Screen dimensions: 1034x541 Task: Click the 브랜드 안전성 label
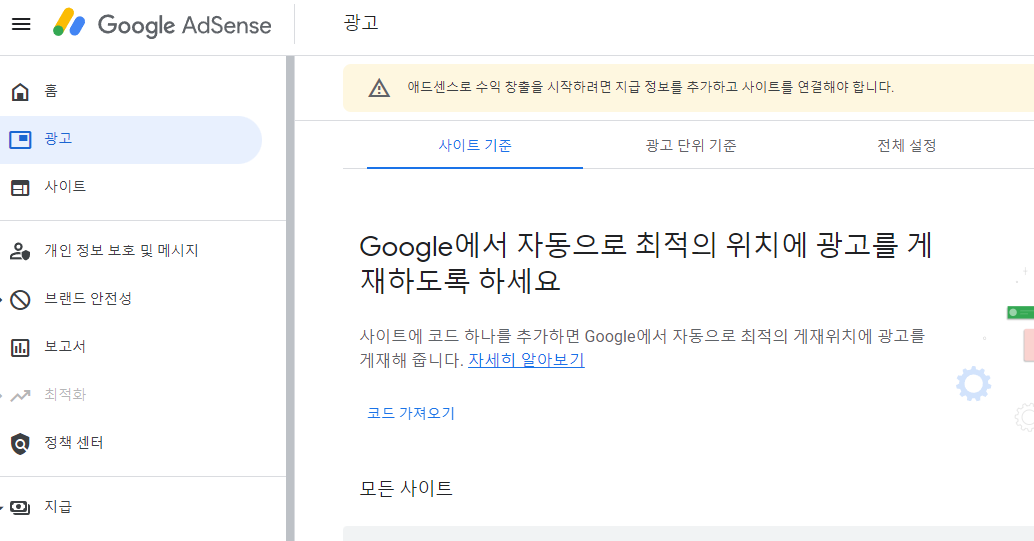[88, 299]
